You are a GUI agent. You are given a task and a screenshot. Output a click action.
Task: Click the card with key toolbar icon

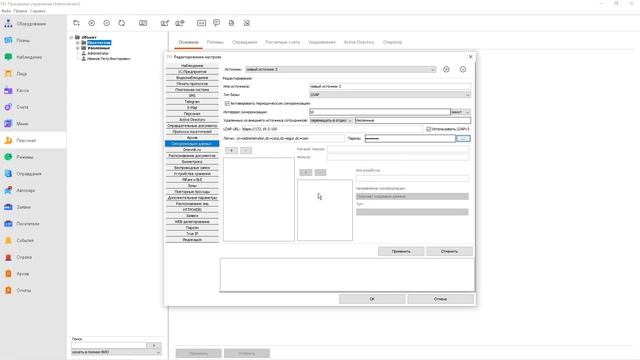pyautogui.click(x=180, y=23)
